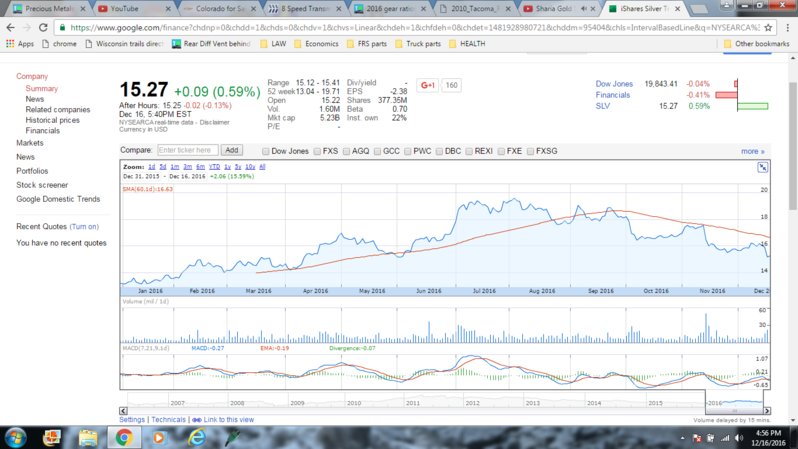
Task: Set chart zoom to 6m
Action: pyautogui.click(x=201, y=167)
